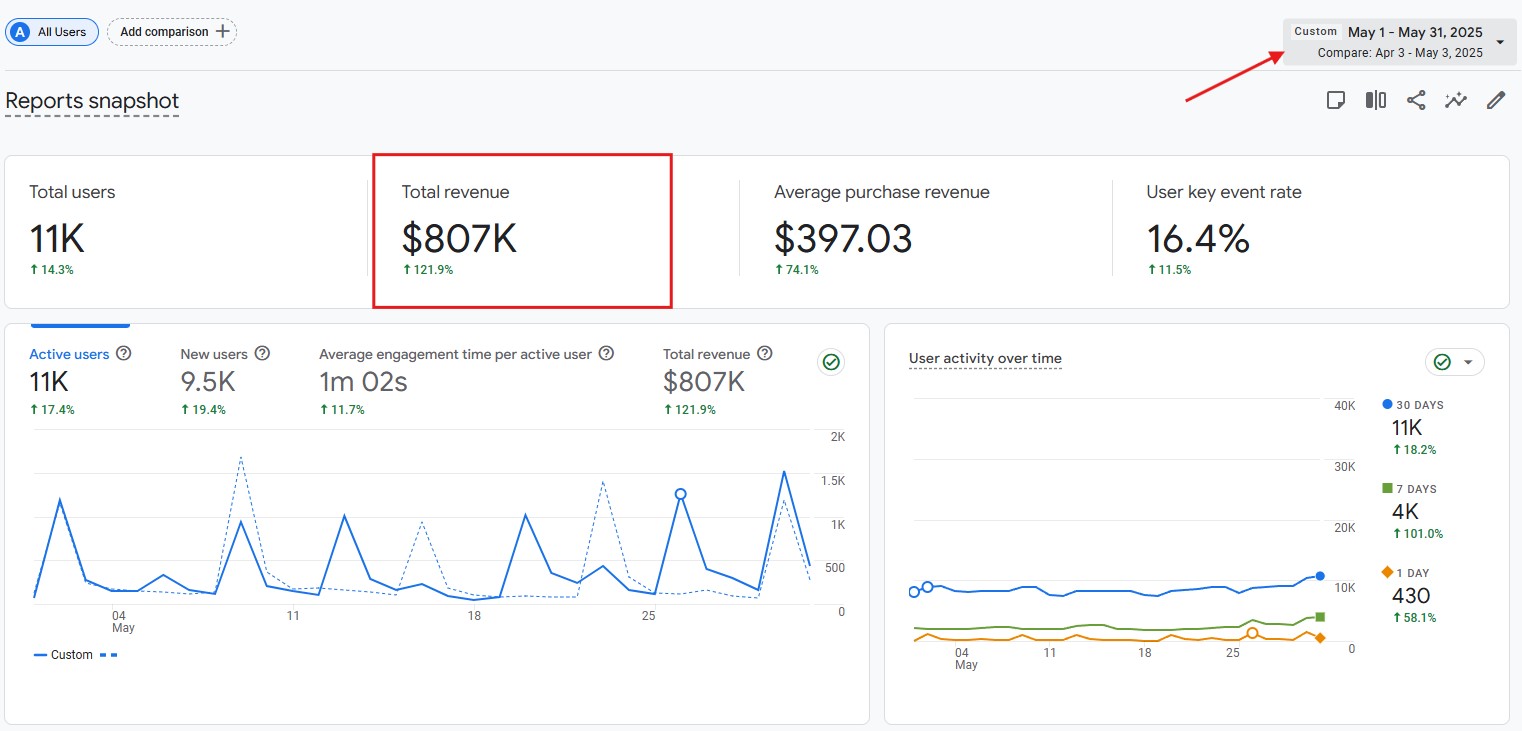The width and height of the screenshot is (1522, 731).
Task: Select the New users metric tab
Action: pyautogui.click(x=226, y=380)
